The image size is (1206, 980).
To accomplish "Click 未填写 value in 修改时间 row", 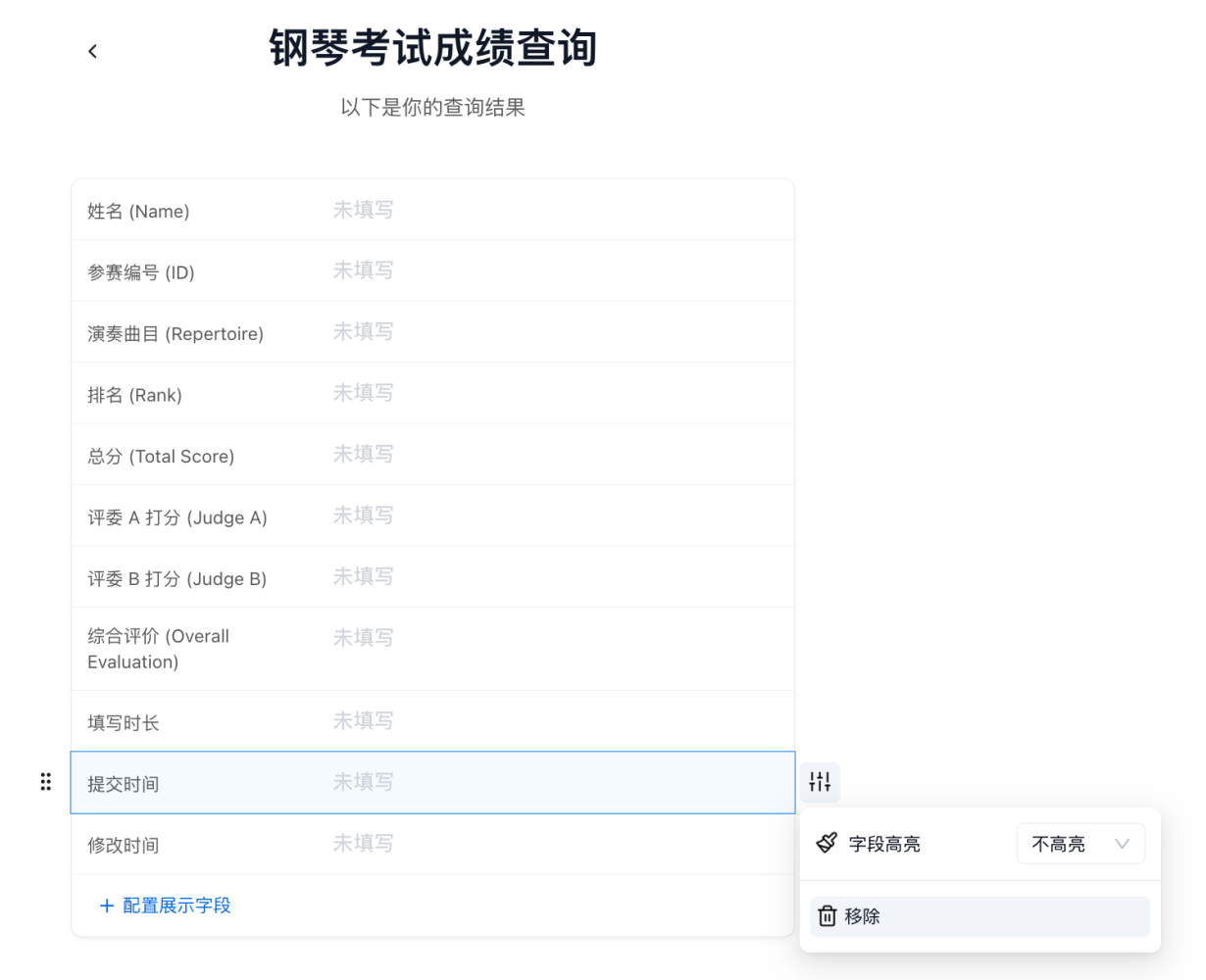I will 363,844.
